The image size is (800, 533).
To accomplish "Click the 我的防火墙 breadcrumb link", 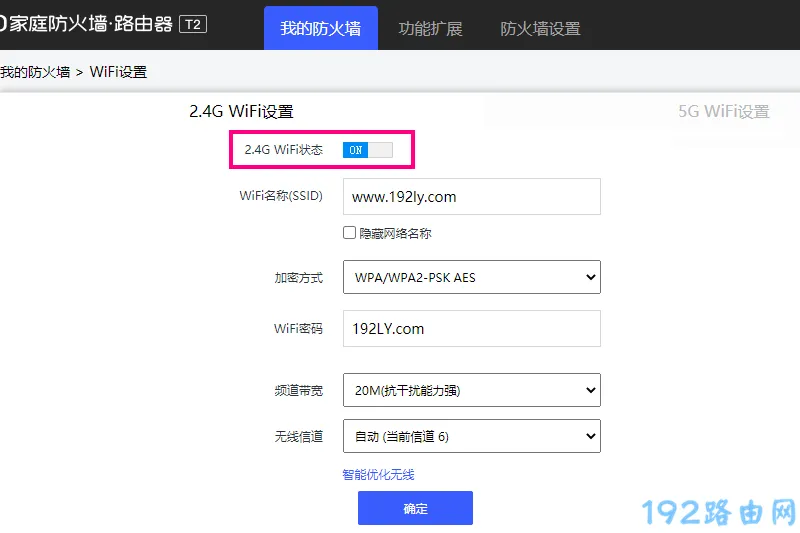I will pos(35,72).
